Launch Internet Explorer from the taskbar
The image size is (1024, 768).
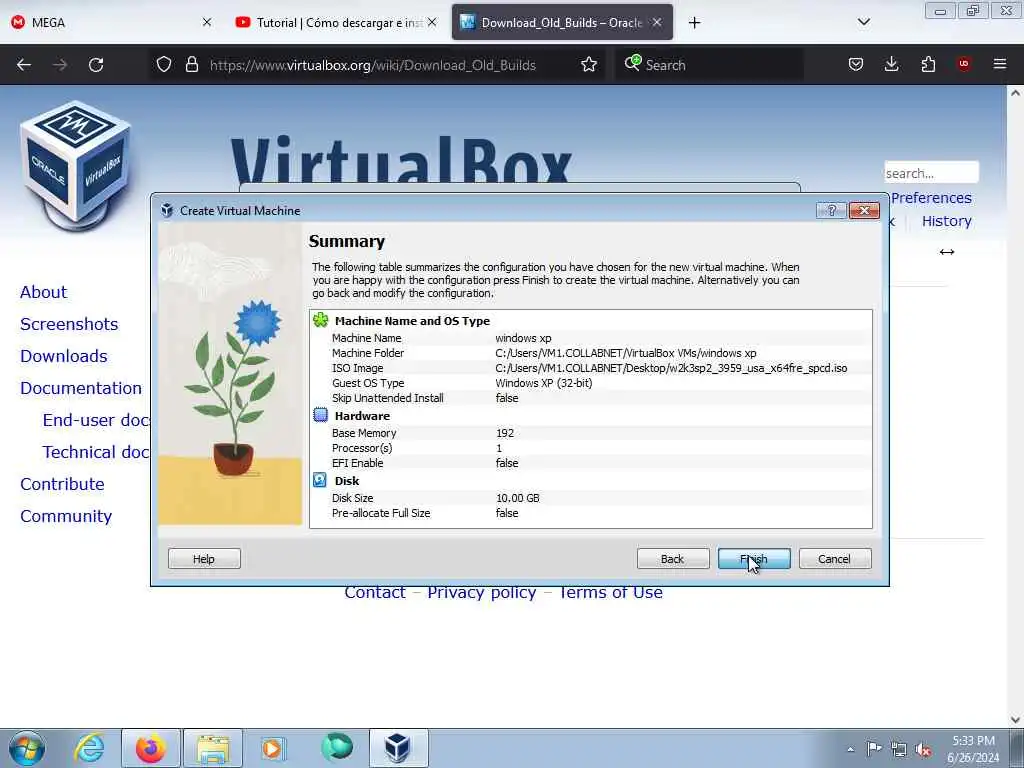click(89, 748)
